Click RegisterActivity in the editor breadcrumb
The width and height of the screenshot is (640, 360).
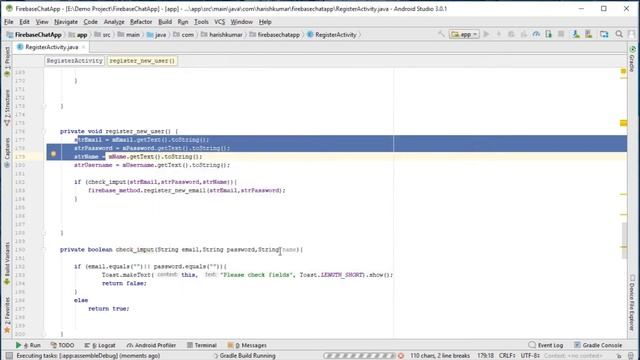(x=74, y=60)
